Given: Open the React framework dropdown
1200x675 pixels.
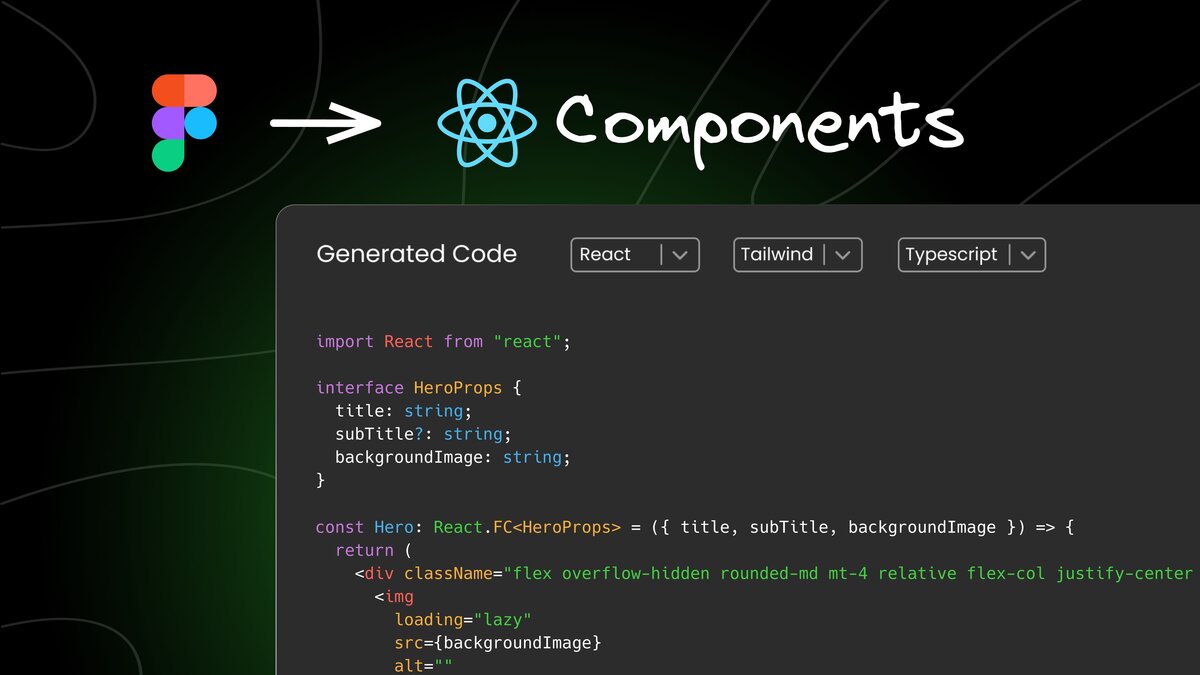Looking at the screenshot, I should click(634, 254).
